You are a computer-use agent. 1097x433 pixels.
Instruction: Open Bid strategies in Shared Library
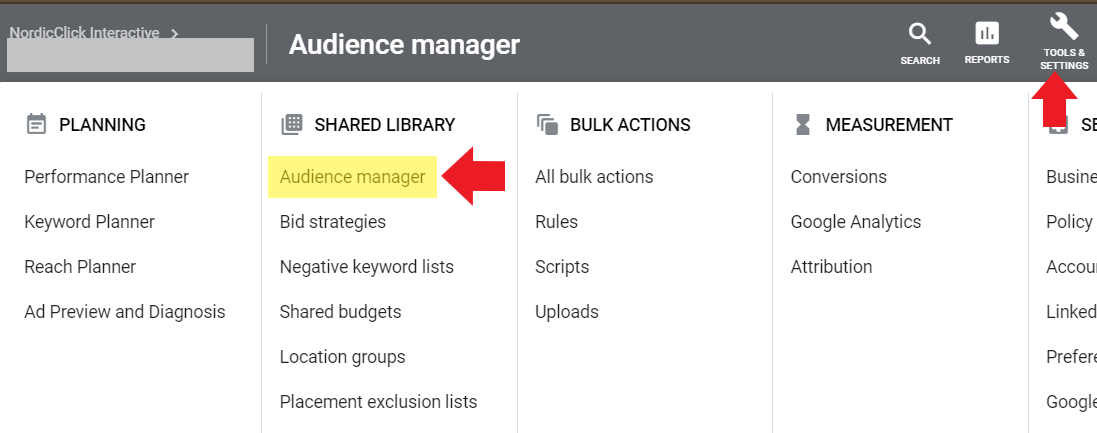point(332,222)
